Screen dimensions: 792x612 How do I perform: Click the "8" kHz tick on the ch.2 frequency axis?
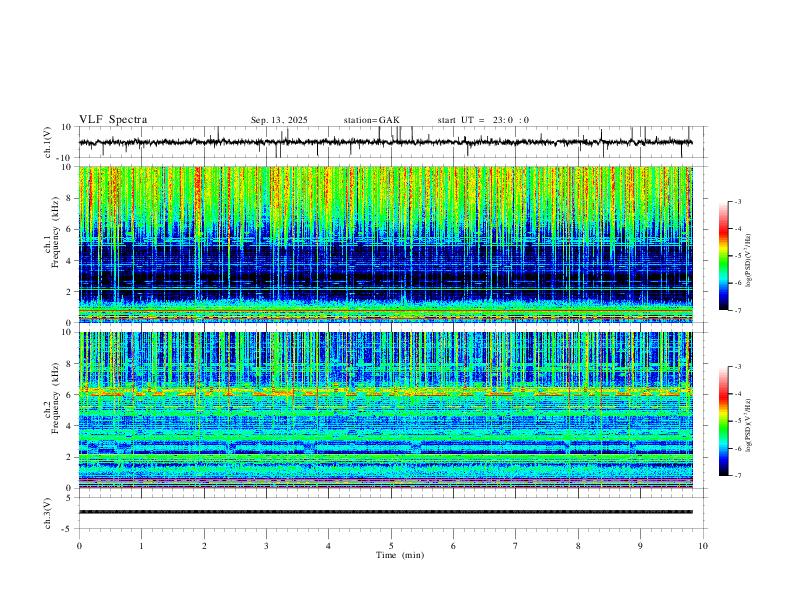click(70, 364)
